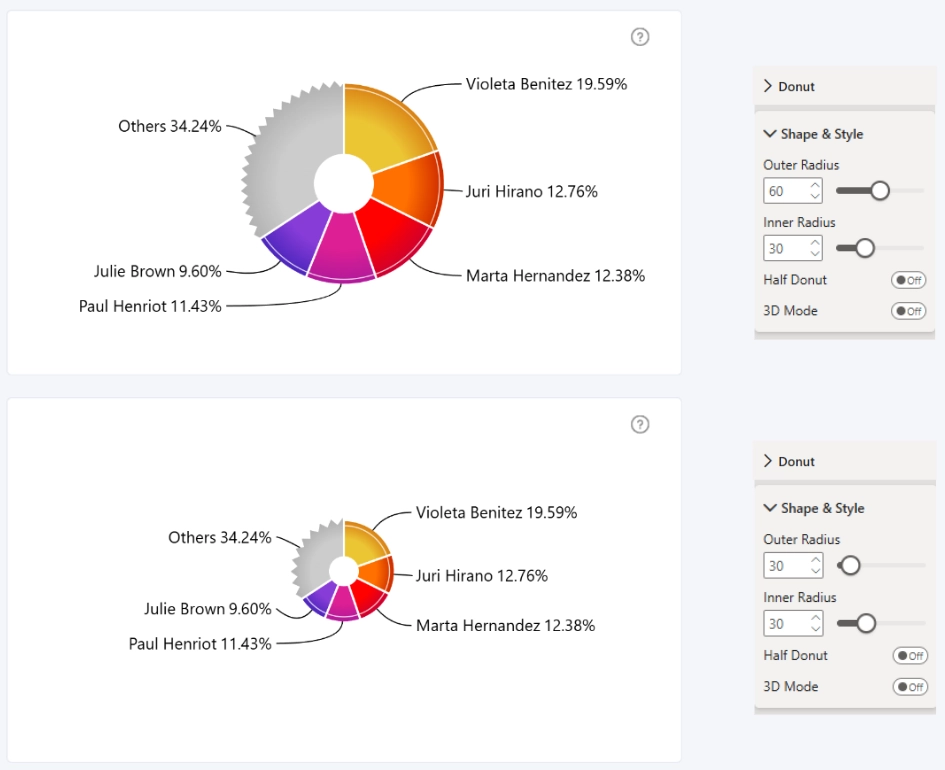Enable 3D Mode in the bottom panel

910,686
